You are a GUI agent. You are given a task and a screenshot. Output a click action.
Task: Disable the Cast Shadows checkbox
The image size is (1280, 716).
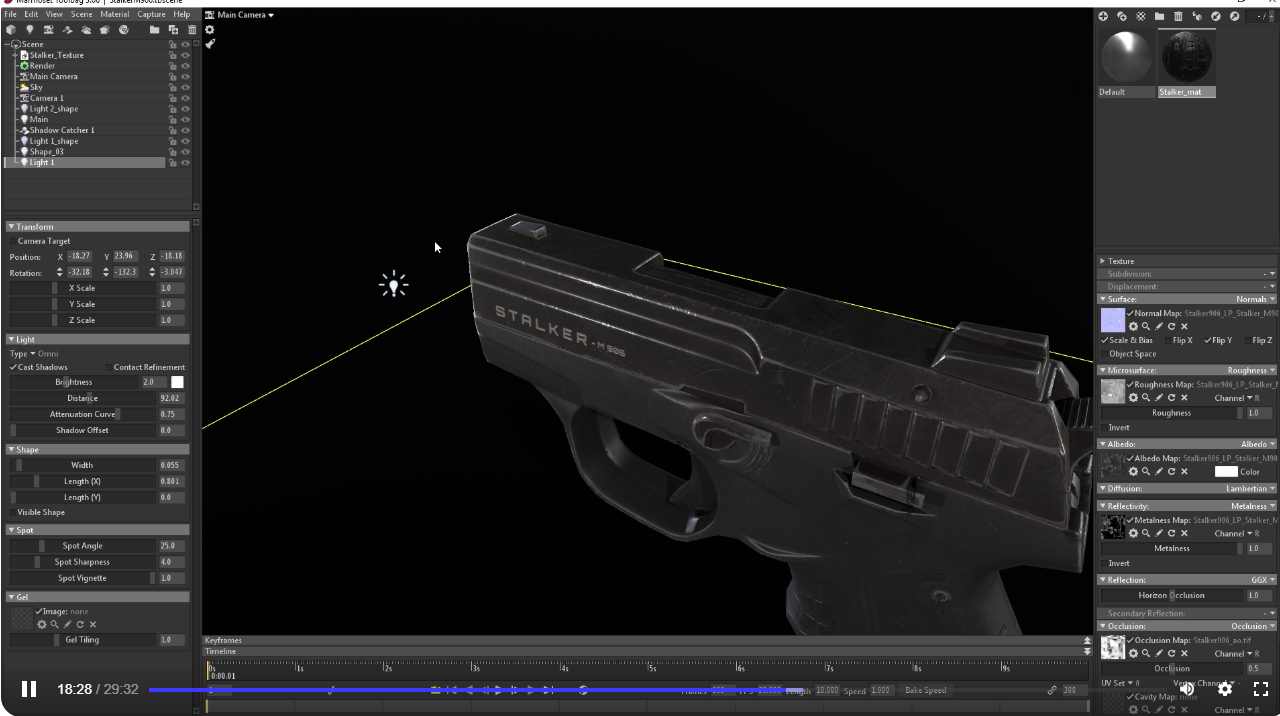[14, 367]
